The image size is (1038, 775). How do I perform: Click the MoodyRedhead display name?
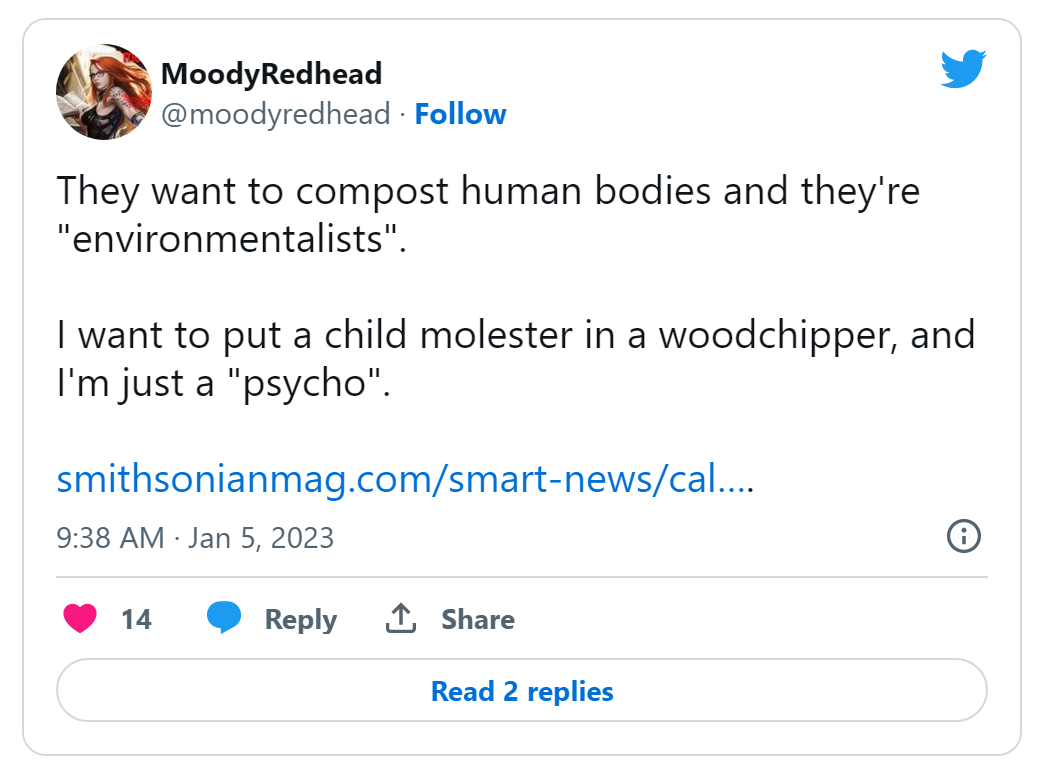(271, 74)
